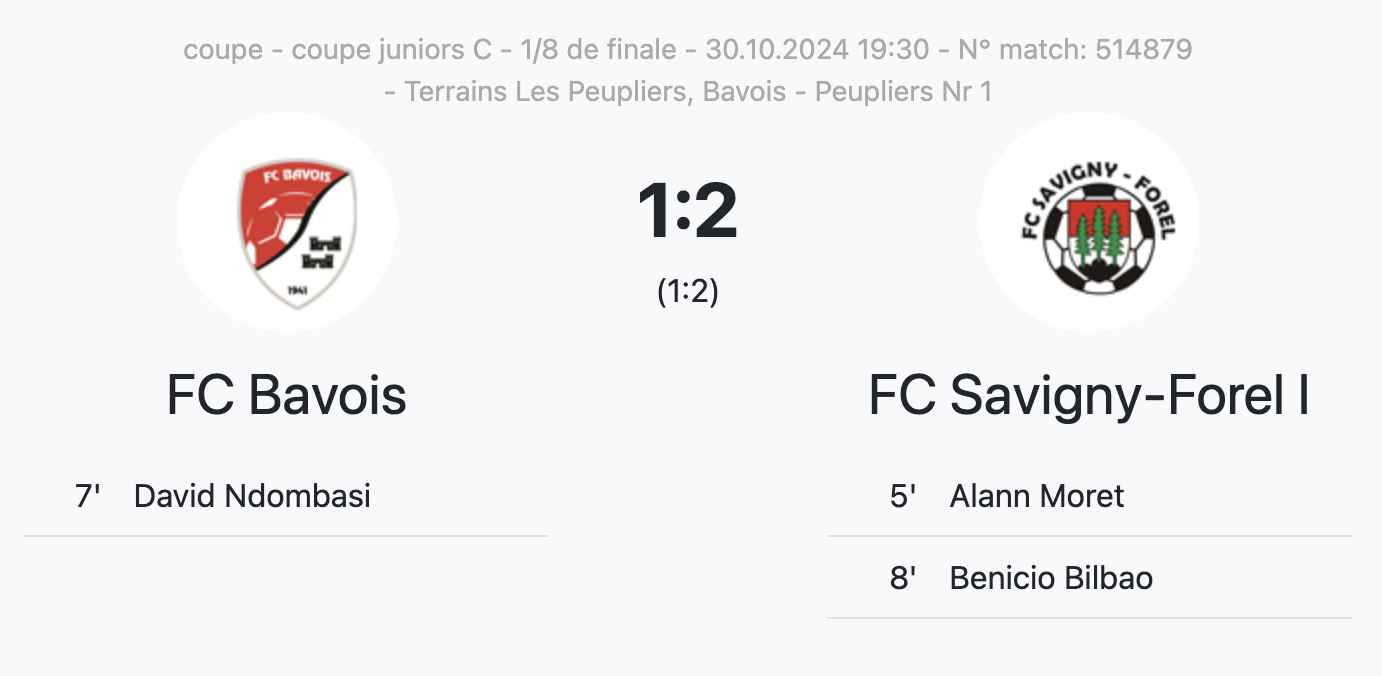Select goal scorer Alann Moret
This screenshot has width=1382, height=676.
coord(1036,496)
